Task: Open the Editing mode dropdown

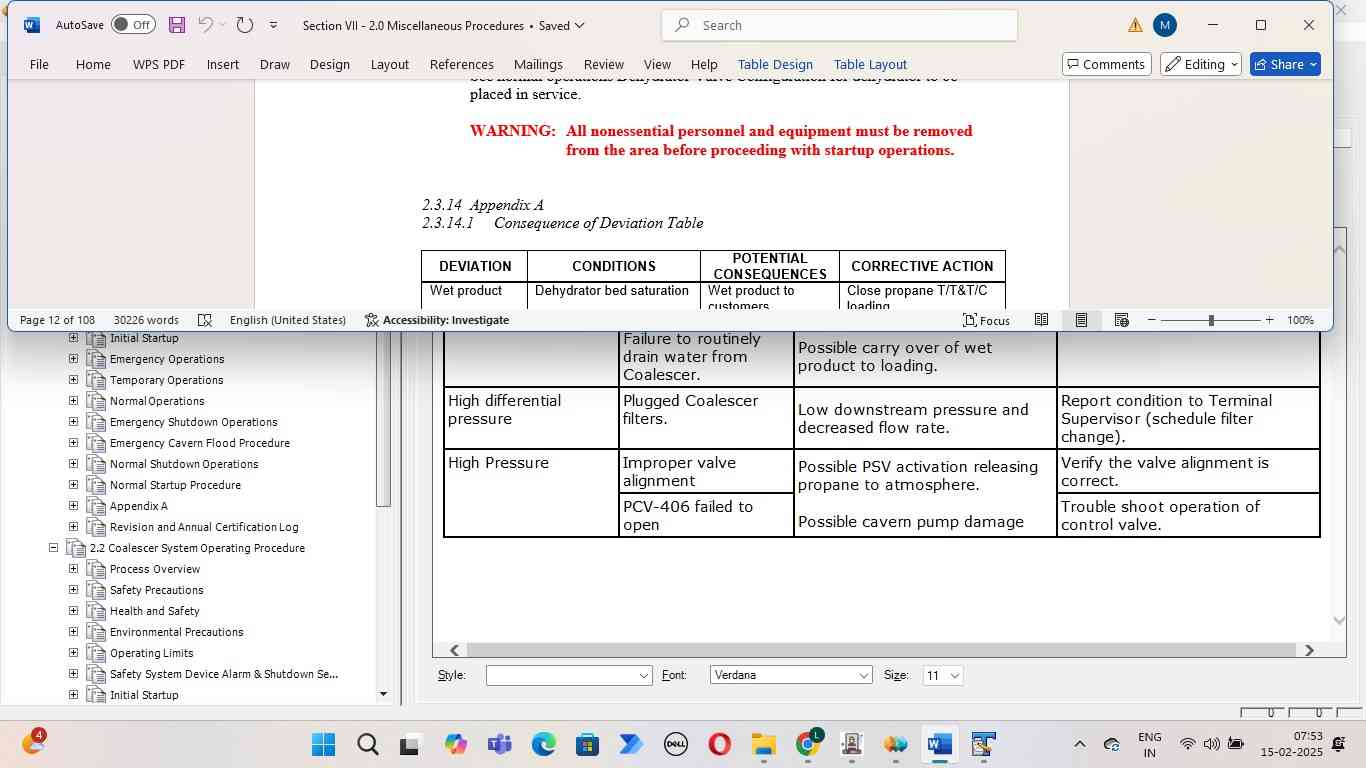Action: point(1201,64)
